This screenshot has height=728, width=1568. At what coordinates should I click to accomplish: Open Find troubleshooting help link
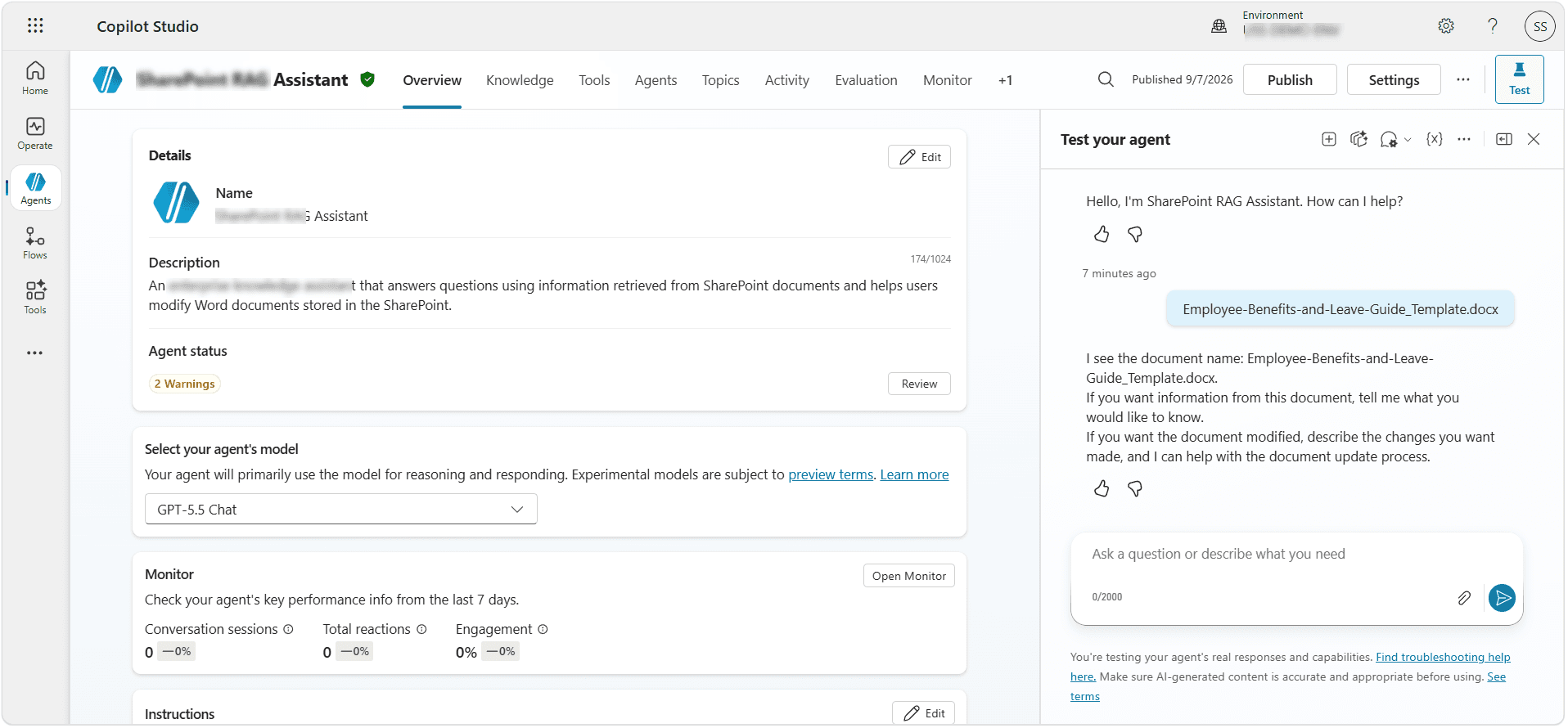pyautogui.click(x=1443, y=657)
